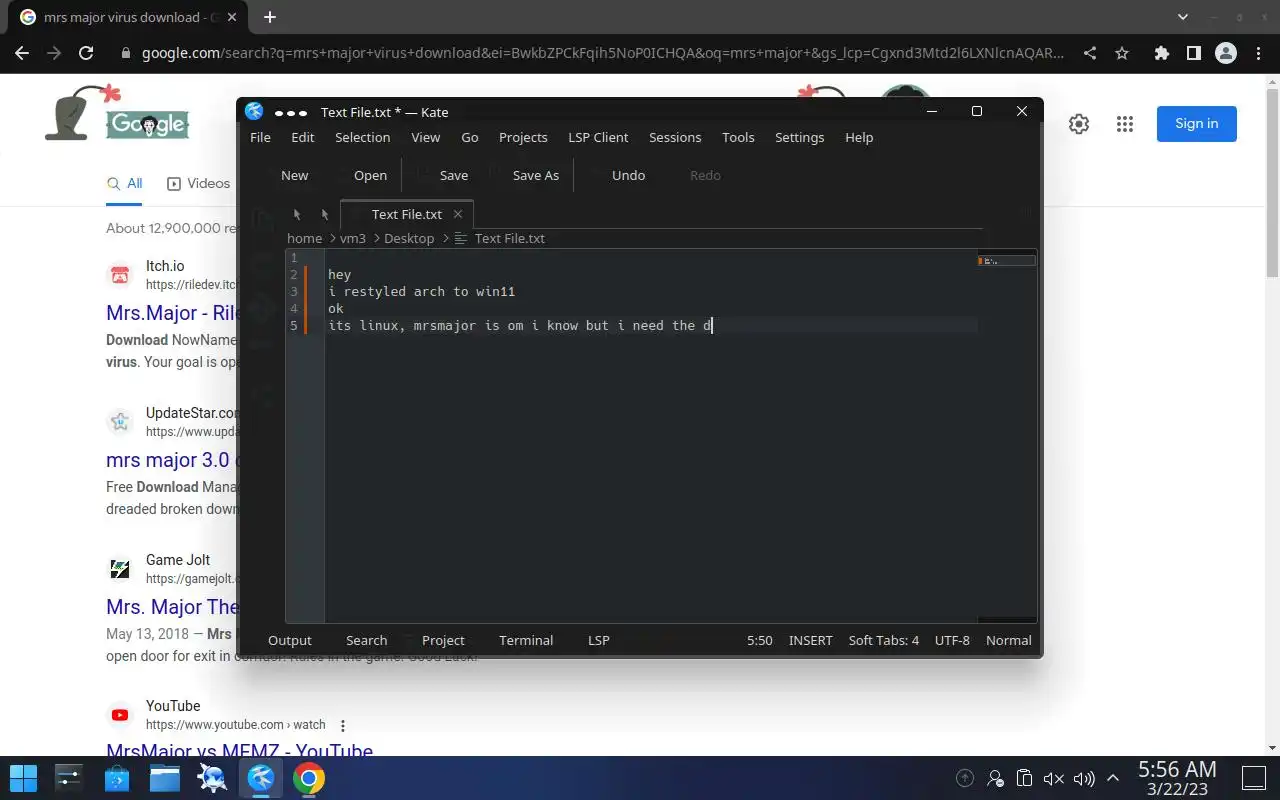This screenshot has height=800, width=1280.
Task: Open the LSP Client menu
Action: [x=598, y=137]
